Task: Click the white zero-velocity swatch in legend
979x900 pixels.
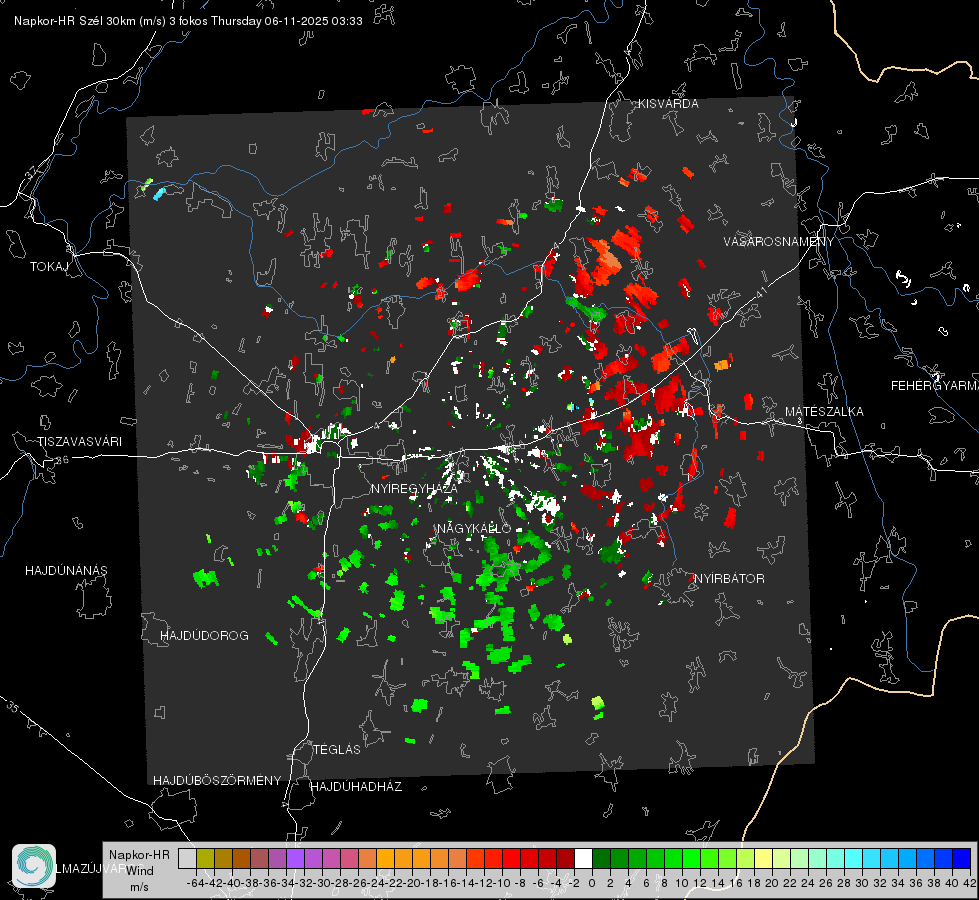Action: (x=583, y=858)
